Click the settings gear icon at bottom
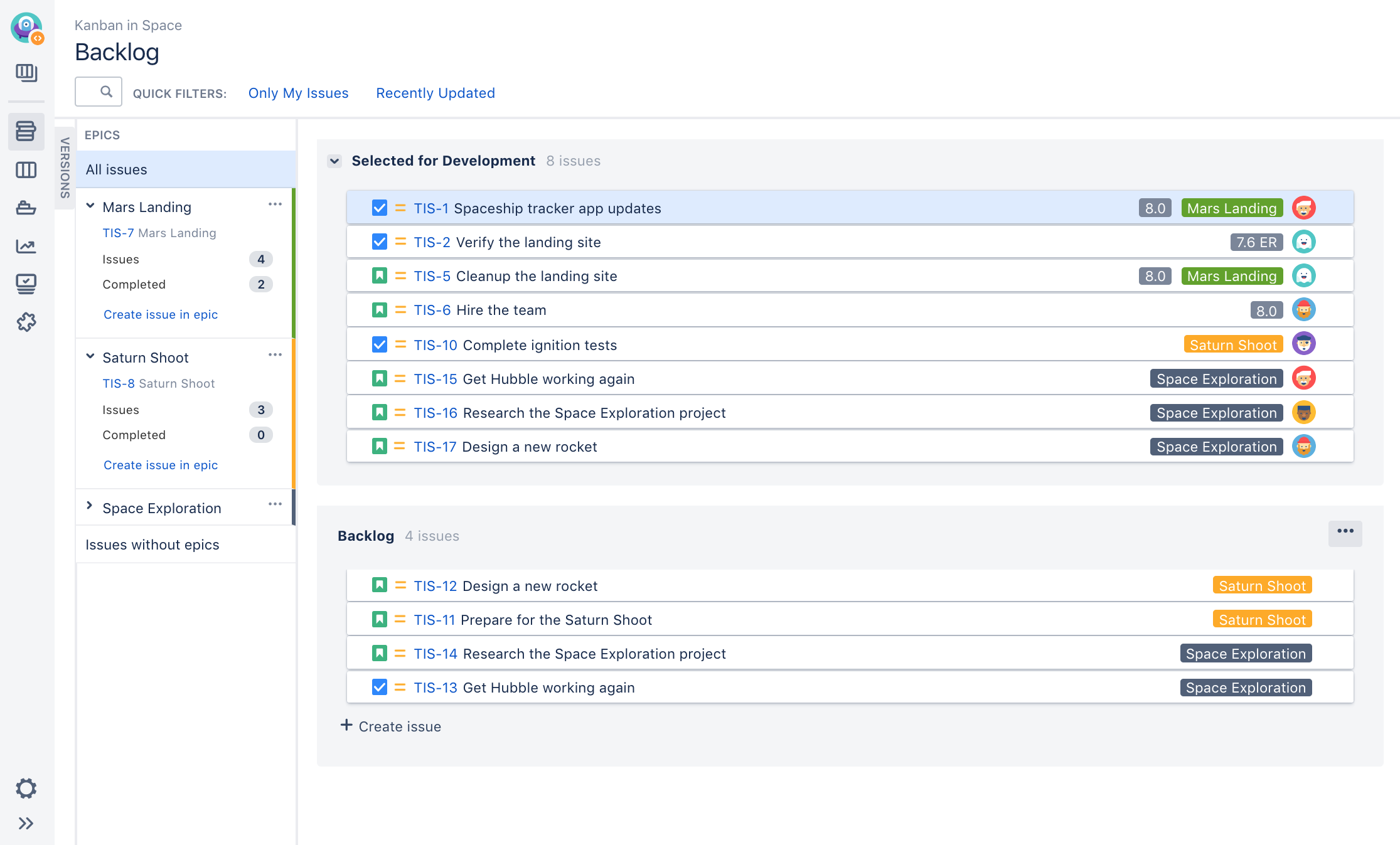This screenshot has width=1400, height=845. (27, 788)
